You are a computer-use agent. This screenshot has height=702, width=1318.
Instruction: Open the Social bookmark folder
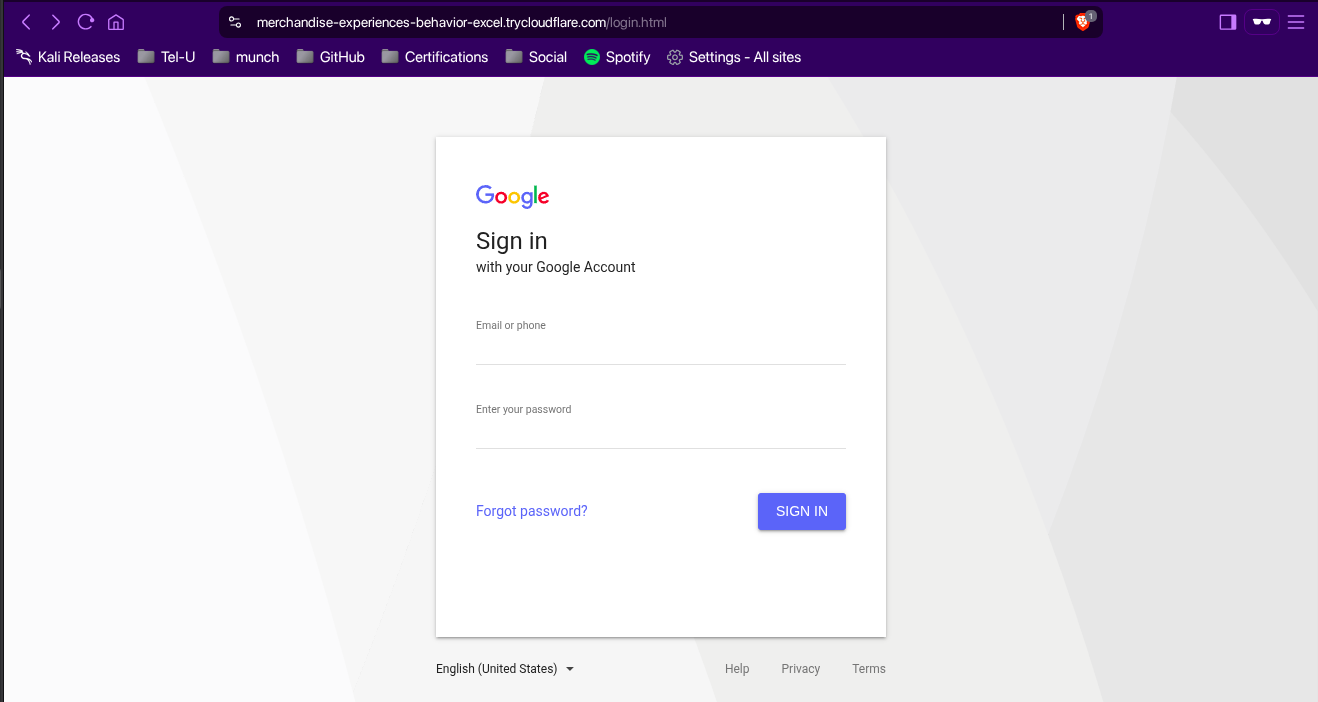click(536, 57)
